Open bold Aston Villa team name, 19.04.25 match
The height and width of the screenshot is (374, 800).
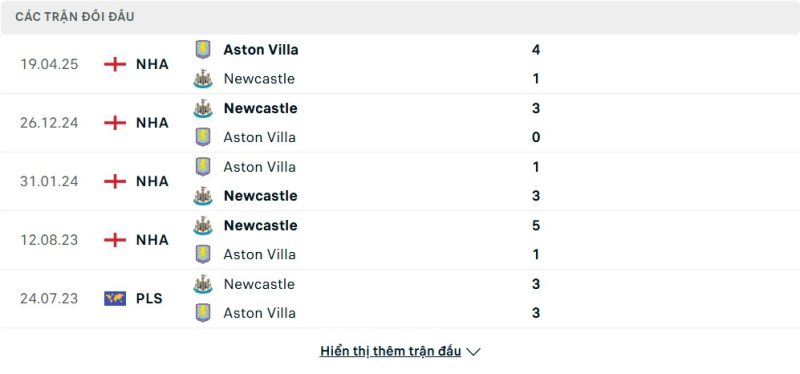261,49
